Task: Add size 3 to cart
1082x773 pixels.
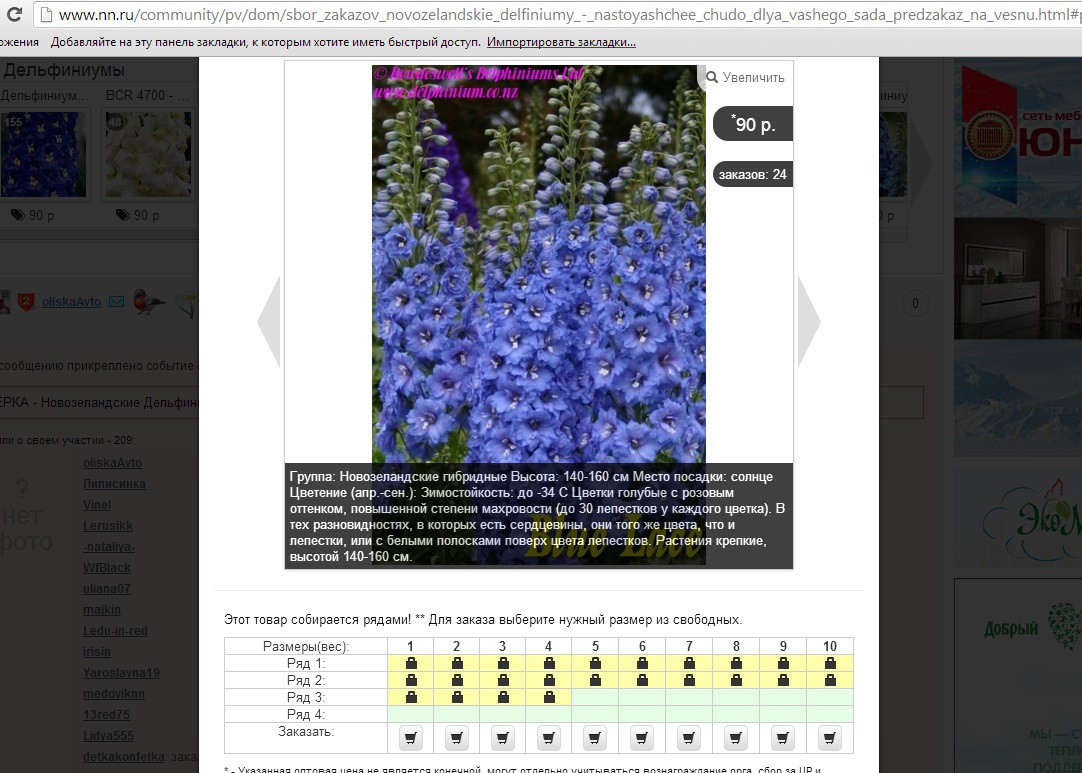Action: coord(502,738)
